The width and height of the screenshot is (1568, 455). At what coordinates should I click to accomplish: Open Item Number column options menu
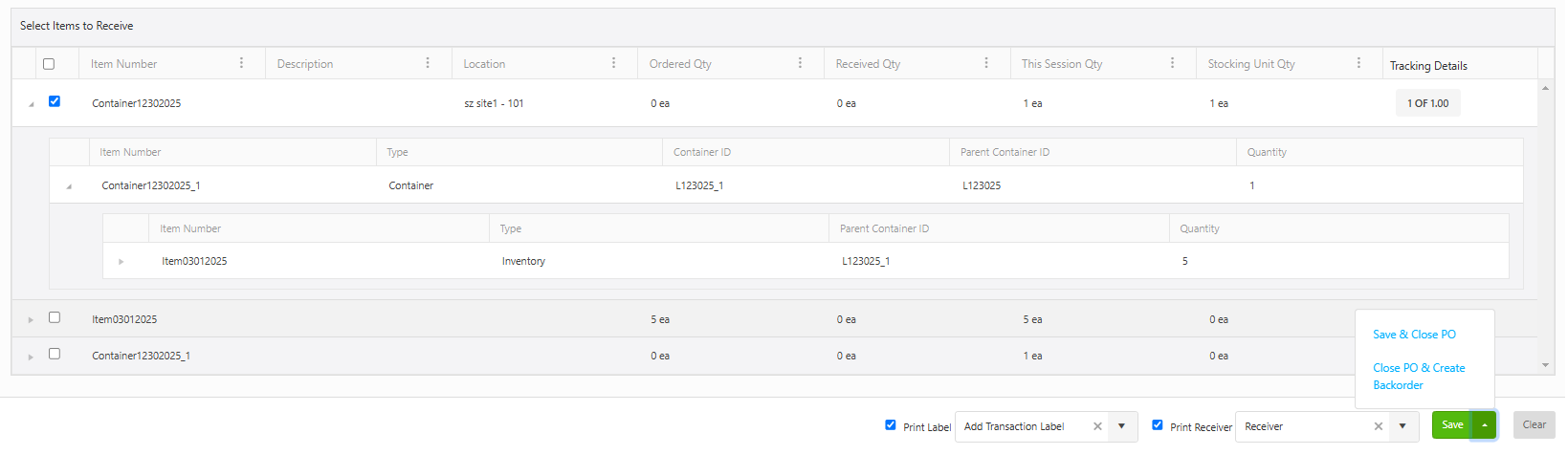[241, 63]
